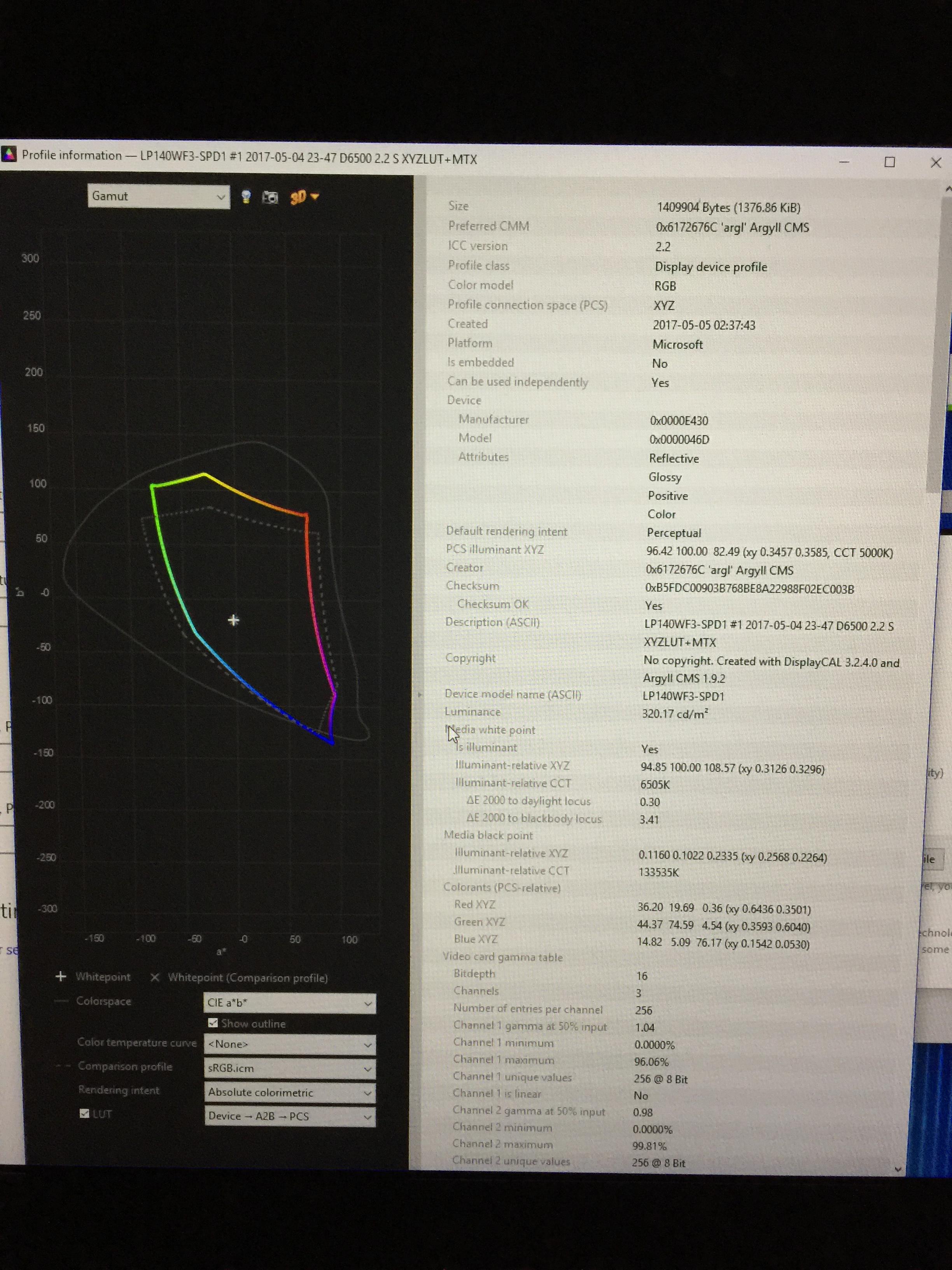This screenshot has height=1270, width=952.
Task: Click the Platform value Microsoft
Action: [678, 345]
